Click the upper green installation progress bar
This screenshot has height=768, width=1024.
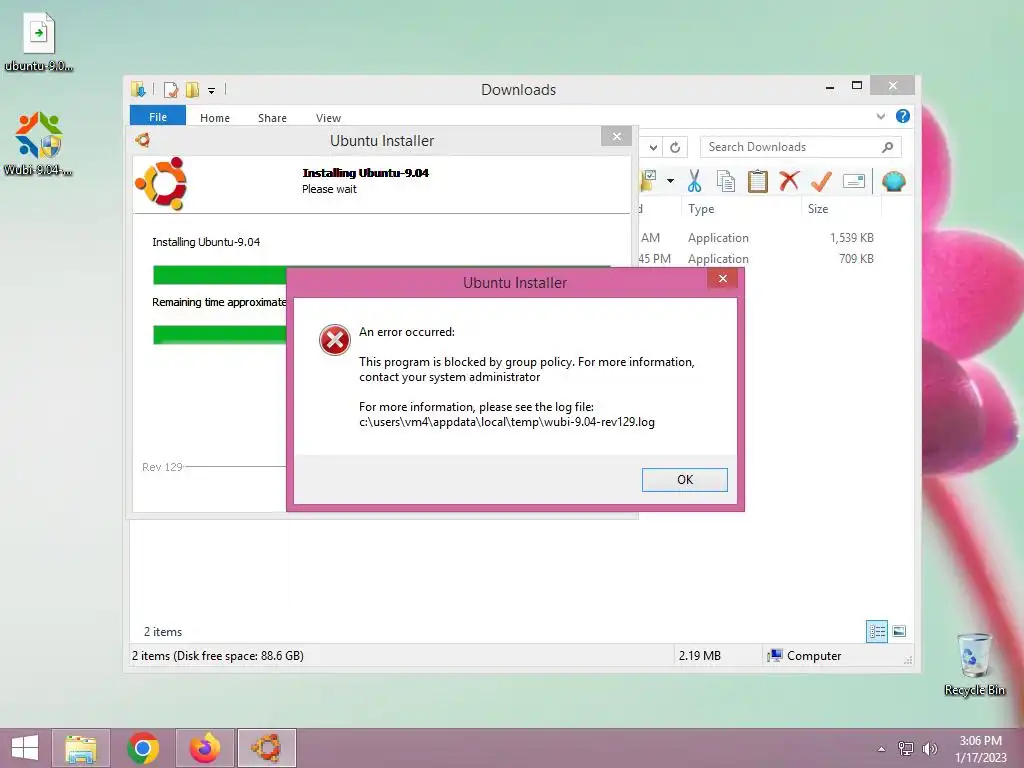click(219, 276)
